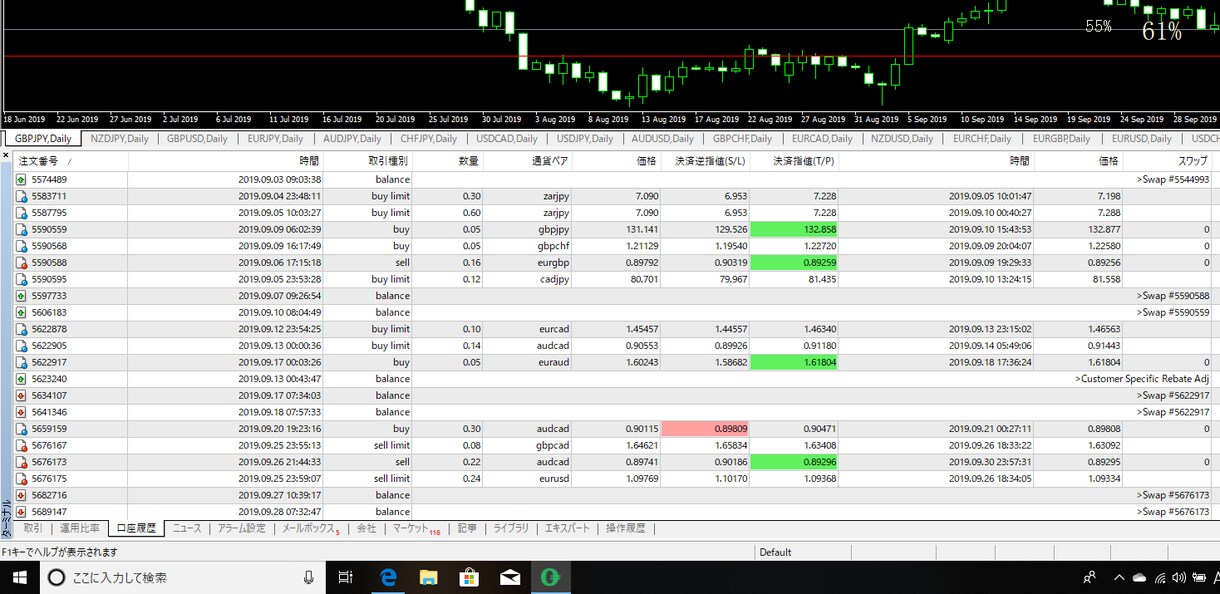Image resolution: width=1220 pixels, height=594 pixels.
Task: Switch to the green trading app on taskbar
Action: point(550,577)
